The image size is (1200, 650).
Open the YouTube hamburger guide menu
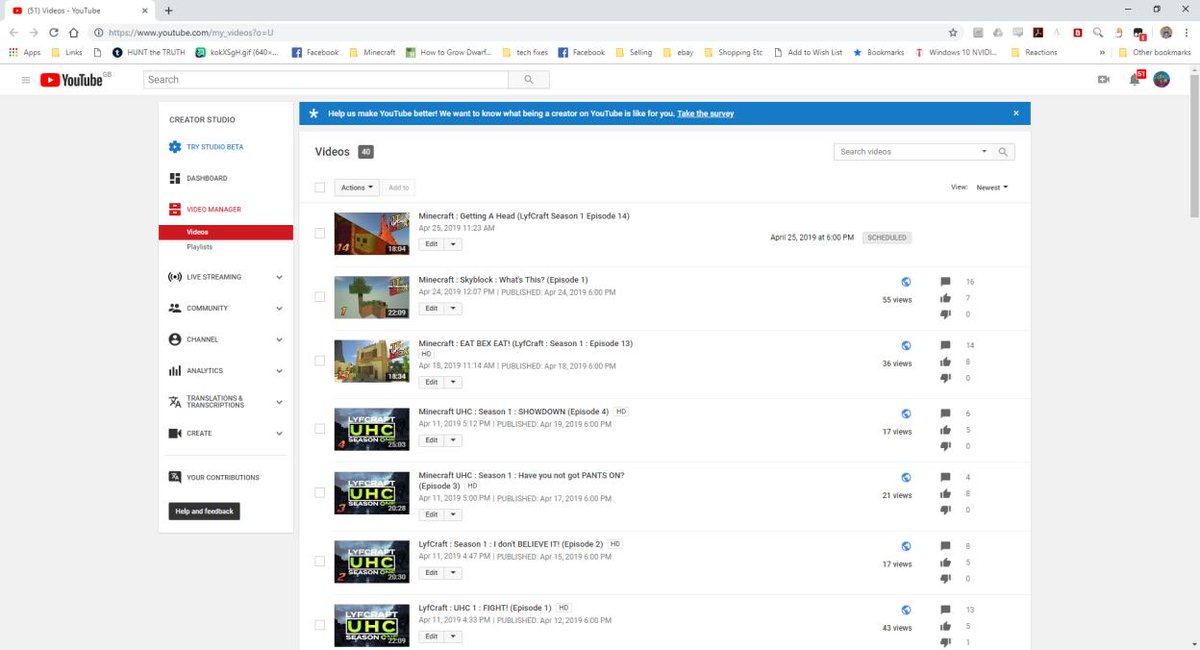pyautogui.click(x=26, y=80)
